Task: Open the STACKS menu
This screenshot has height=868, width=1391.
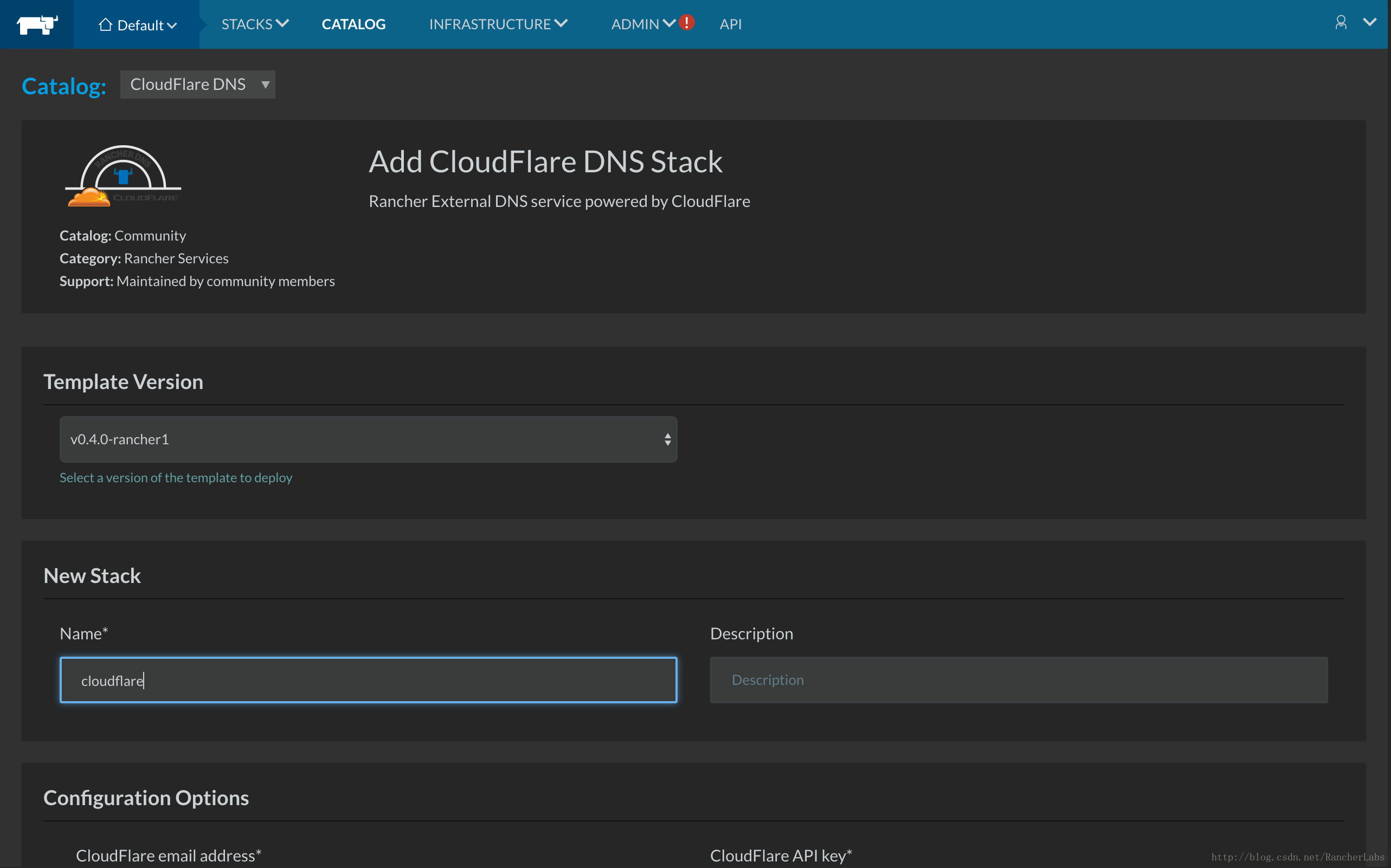Action: 255,24
